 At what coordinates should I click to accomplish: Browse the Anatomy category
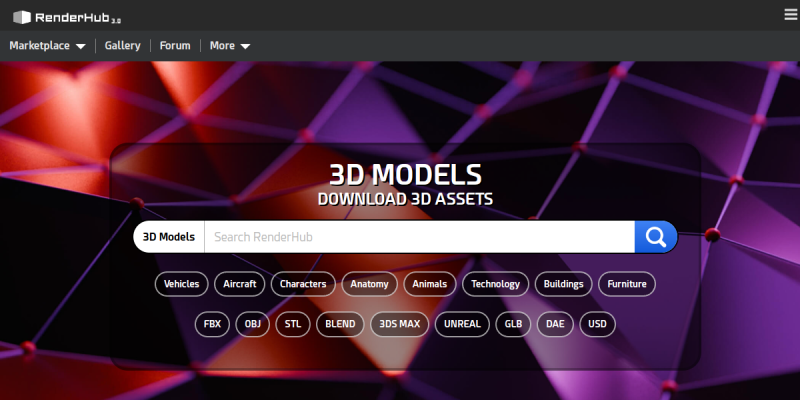point(369,284)
